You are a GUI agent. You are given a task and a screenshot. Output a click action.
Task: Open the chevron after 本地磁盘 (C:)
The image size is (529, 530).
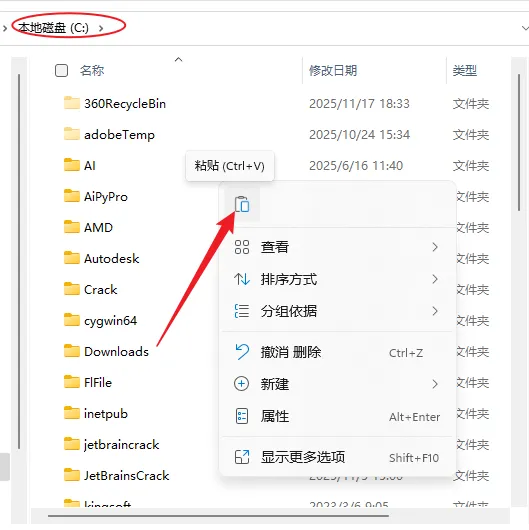101,28
